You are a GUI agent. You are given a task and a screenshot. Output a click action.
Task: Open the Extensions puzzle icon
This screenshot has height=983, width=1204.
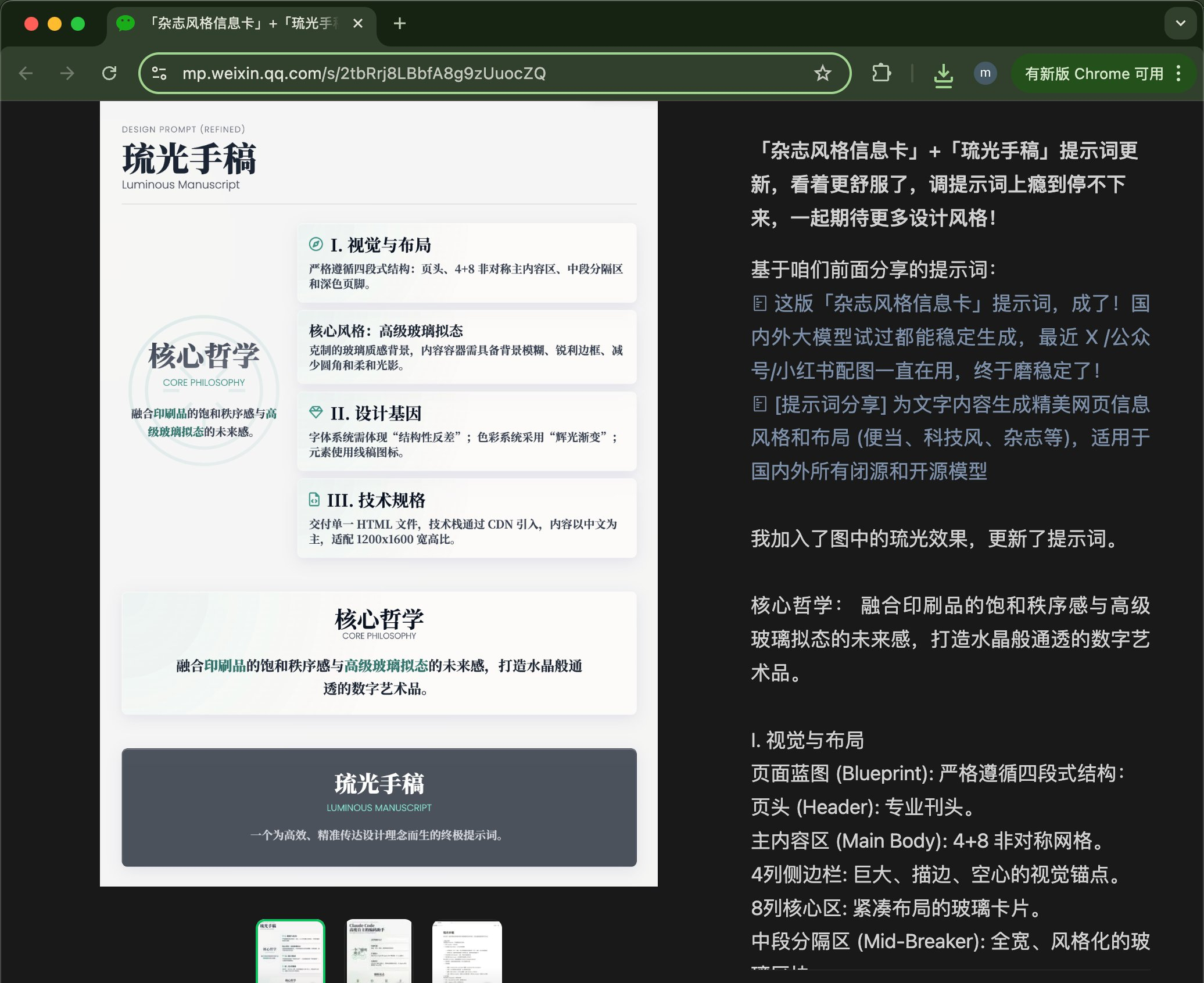pos(881,73)
